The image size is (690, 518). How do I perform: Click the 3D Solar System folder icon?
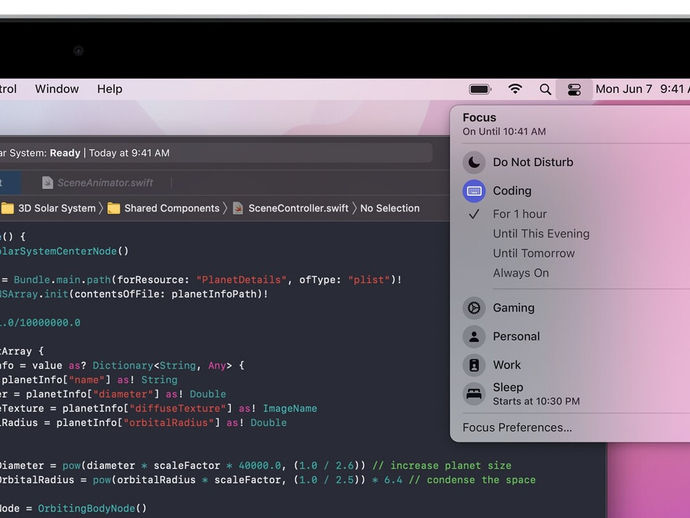coord(7,208)
